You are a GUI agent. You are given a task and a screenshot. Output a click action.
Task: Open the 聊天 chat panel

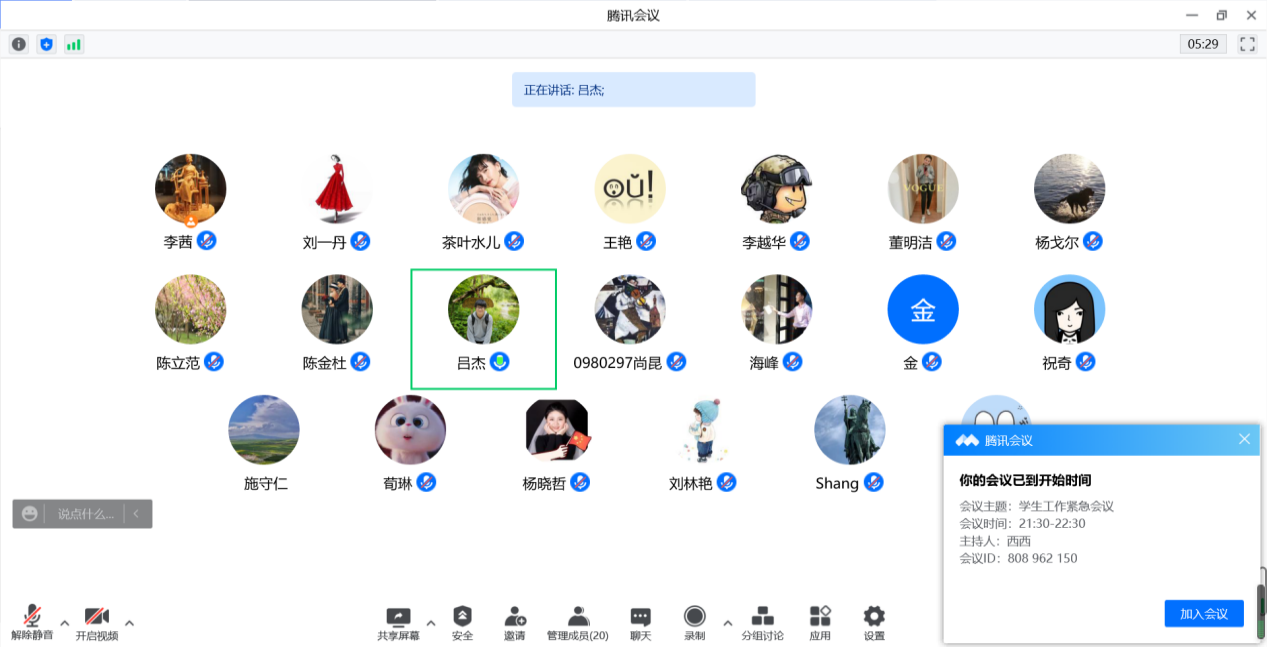pos(641,622)
